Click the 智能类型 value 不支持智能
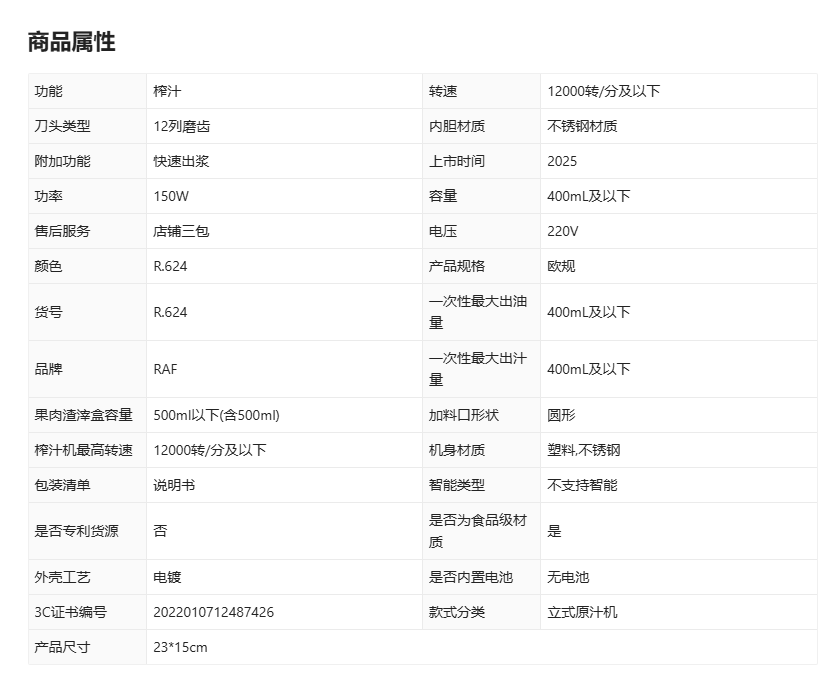This screenshot has height=687, width=837. tap(582, 485)
